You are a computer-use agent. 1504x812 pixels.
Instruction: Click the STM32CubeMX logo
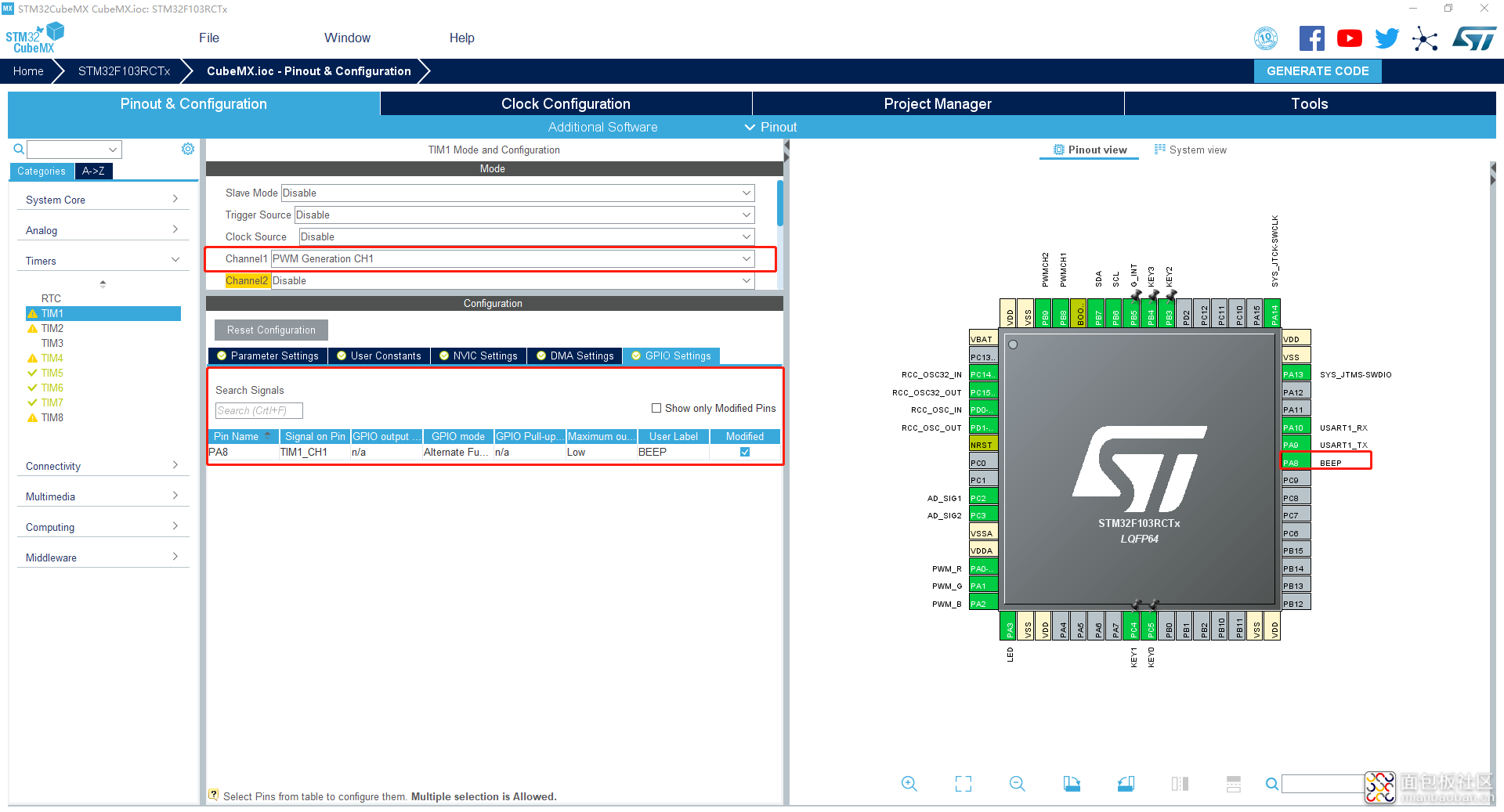34,38
